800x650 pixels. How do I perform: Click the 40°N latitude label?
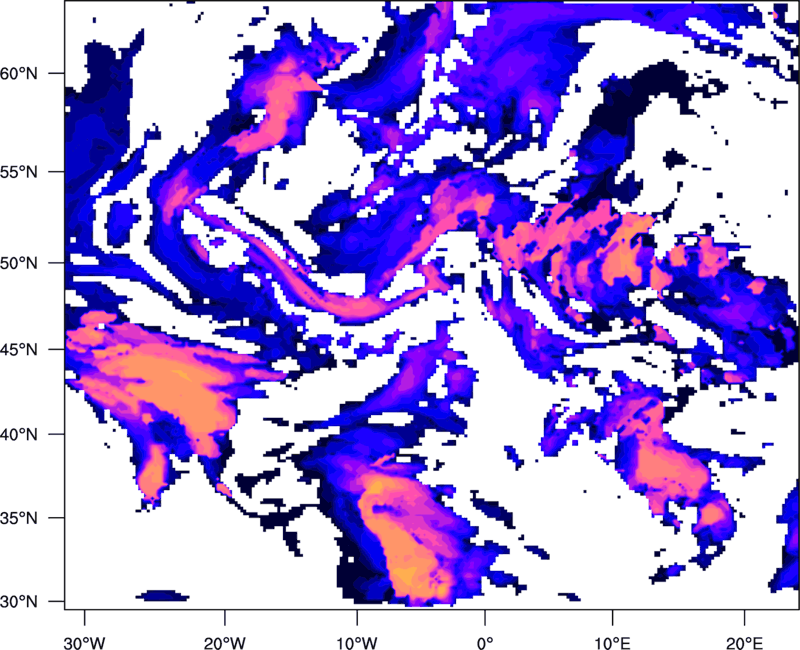tap(19, 435)
